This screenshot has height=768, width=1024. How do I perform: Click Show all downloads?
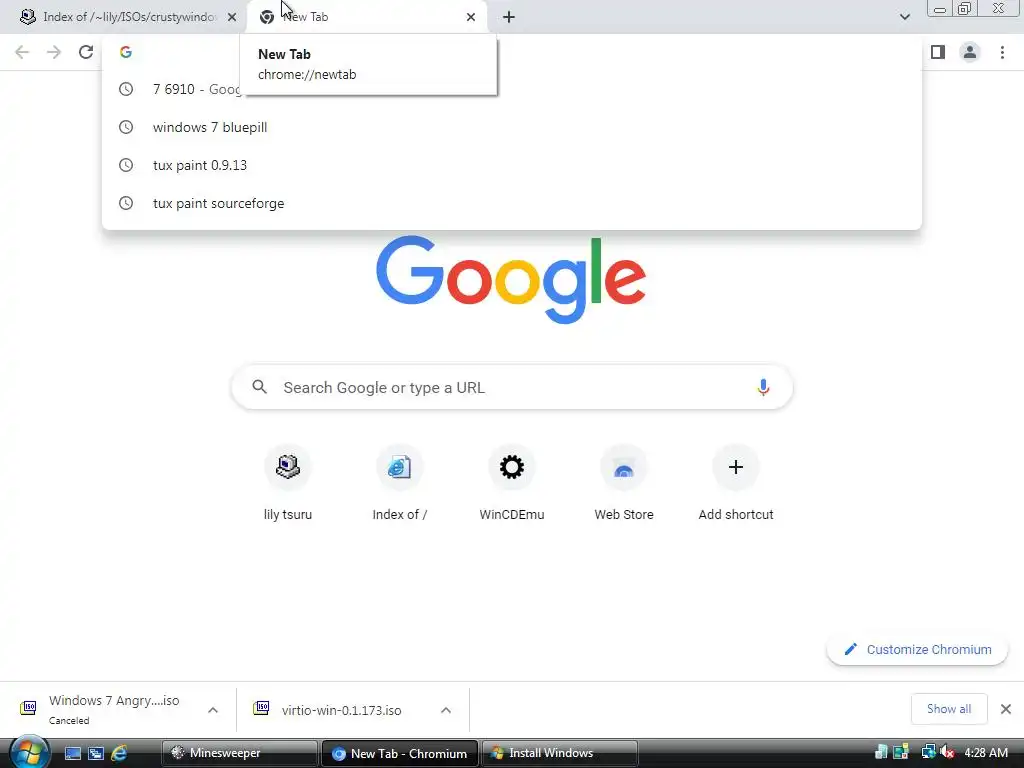tap(949, 709)
